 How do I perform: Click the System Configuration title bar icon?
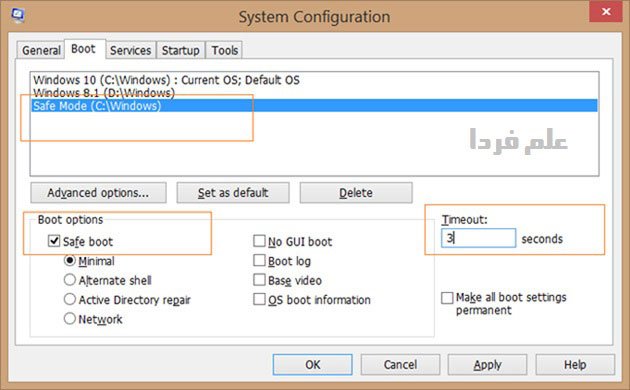pos(18,15)
